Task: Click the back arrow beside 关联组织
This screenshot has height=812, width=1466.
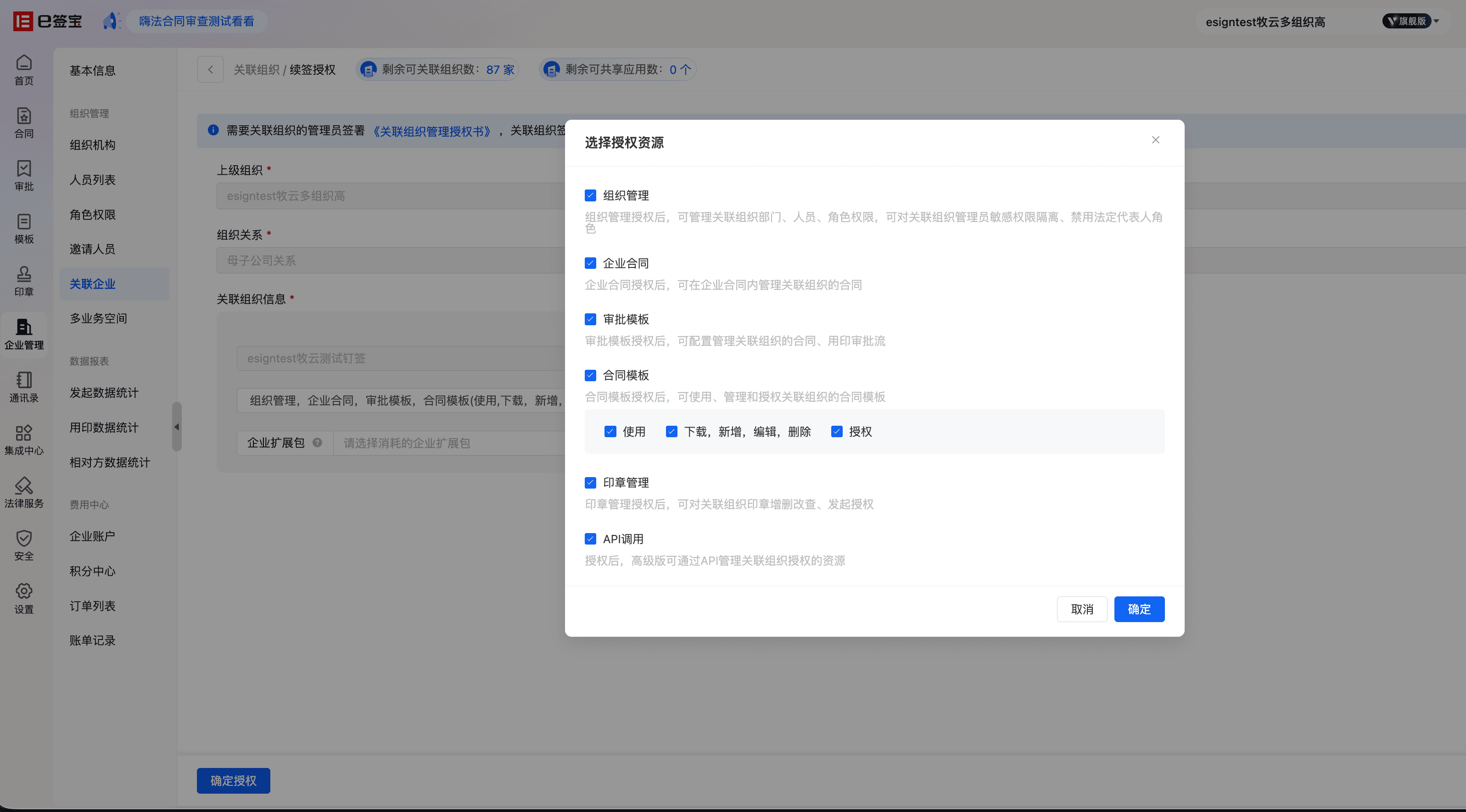Action: 210,69
